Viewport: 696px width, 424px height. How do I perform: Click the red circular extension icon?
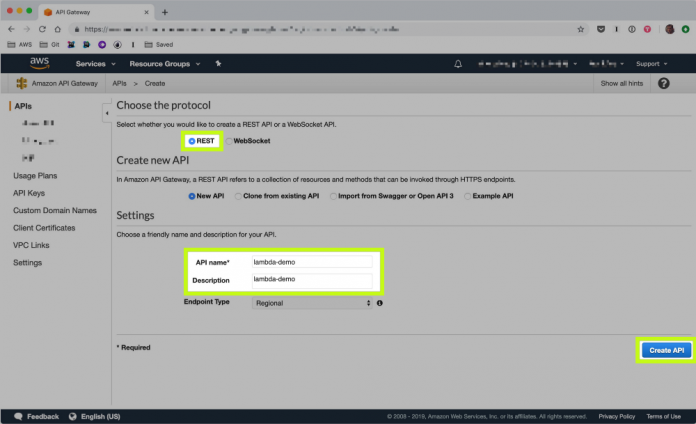(648, 29)
